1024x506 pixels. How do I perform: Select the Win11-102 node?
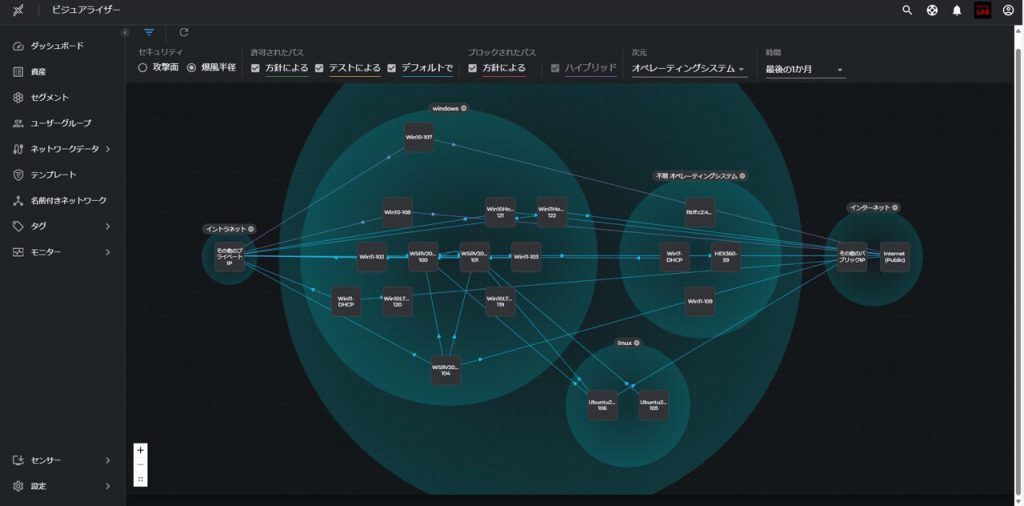click(372, 257)
